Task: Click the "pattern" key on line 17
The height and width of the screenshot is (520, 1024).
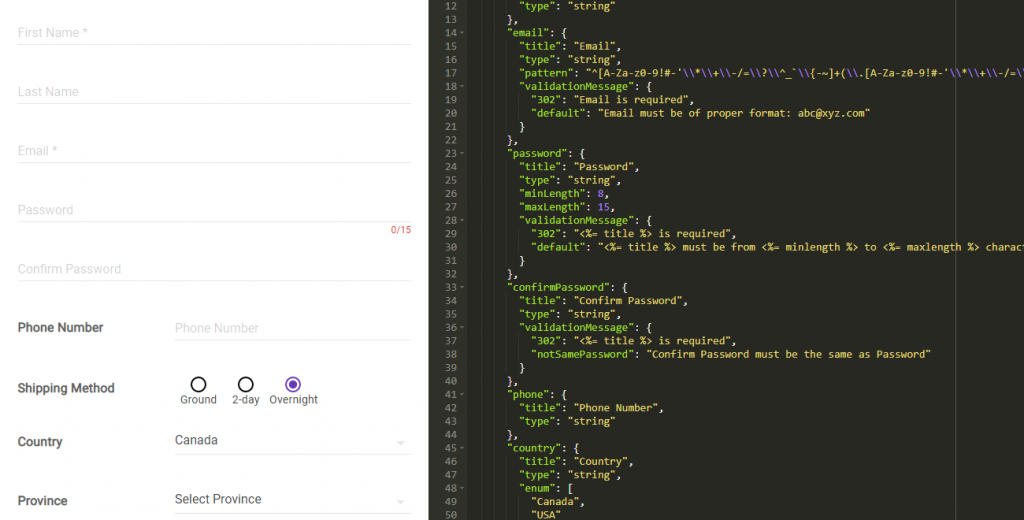Action: (x=546, y=73)
